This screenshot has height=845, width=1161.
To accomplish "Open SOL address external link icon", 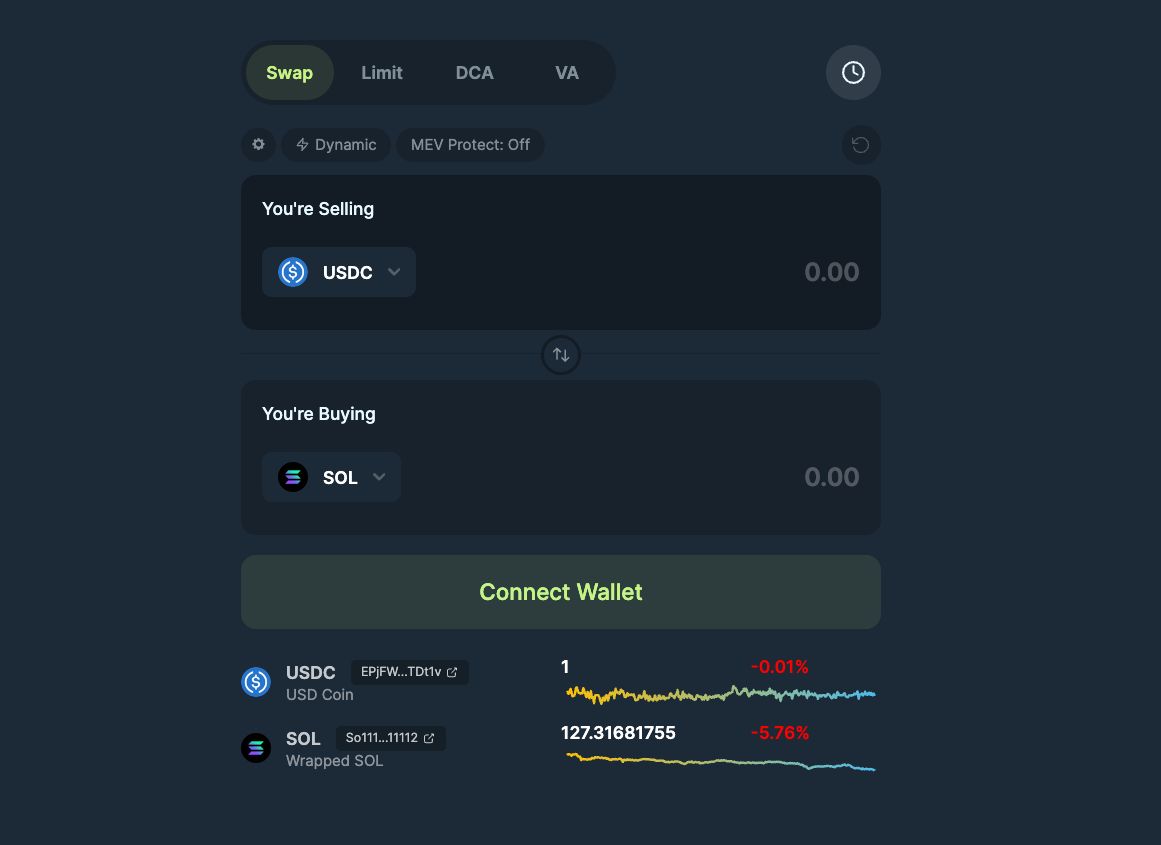I will coord(429,739).
